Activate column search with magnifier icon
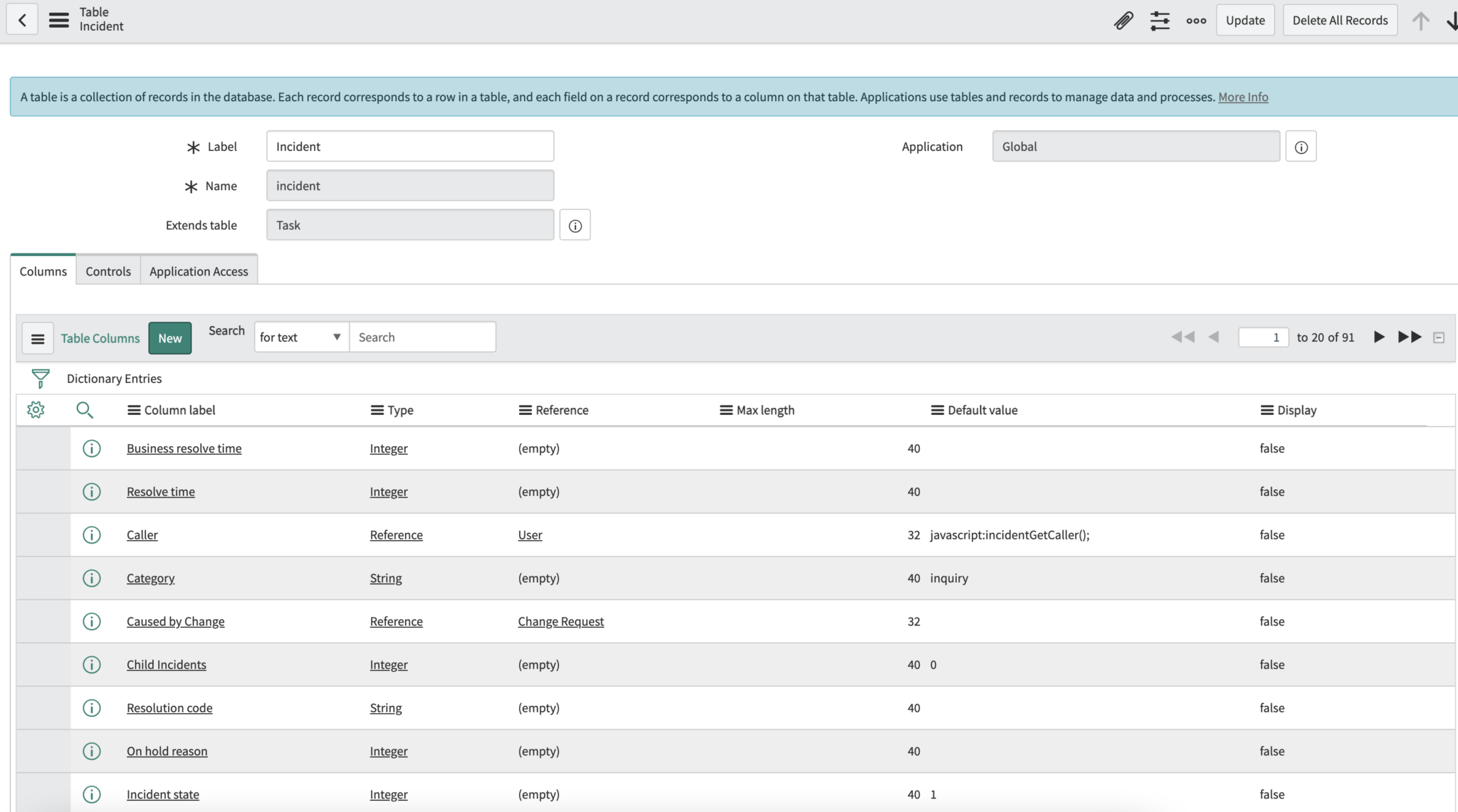This screenshot has height=812, width=1458. pos(85,410)
